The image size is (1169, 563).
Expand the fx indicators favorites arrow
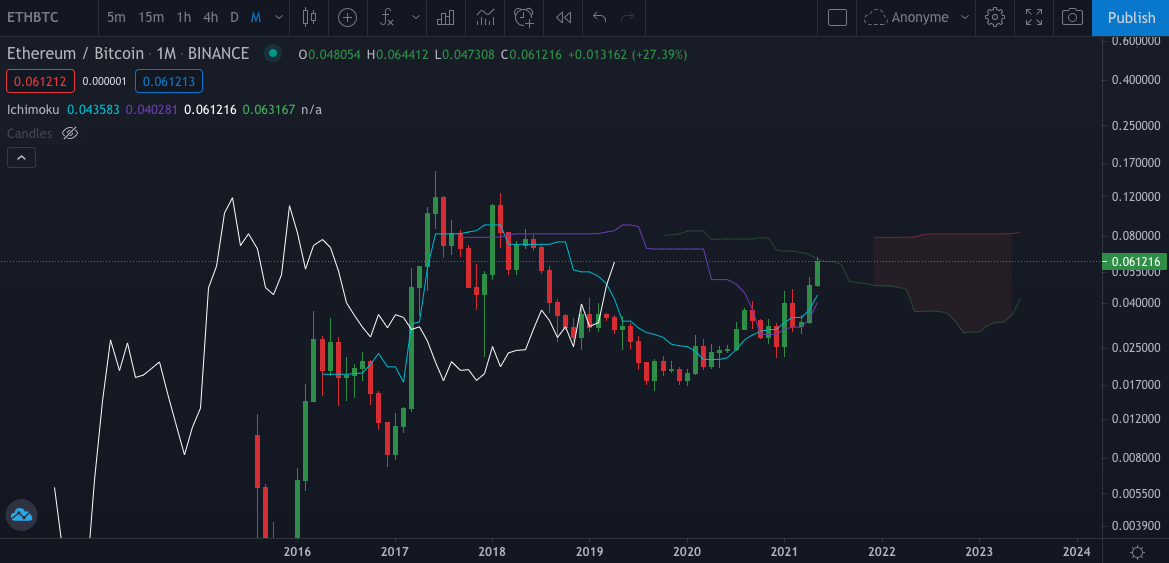pos(416,17)
